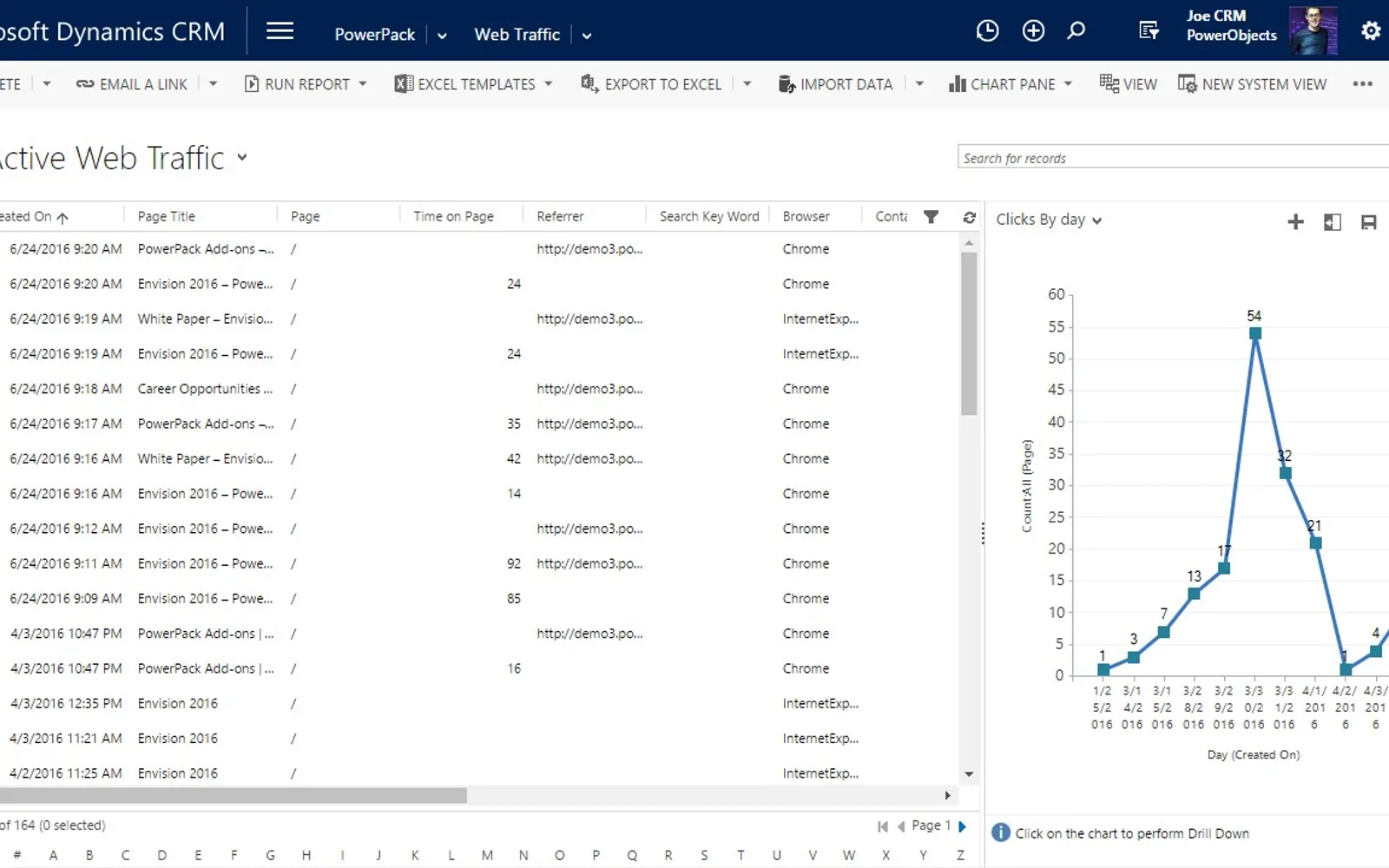Sort by the Browser column header
The height and width of the screenshot is (868, 1389).
coord(806,216)
